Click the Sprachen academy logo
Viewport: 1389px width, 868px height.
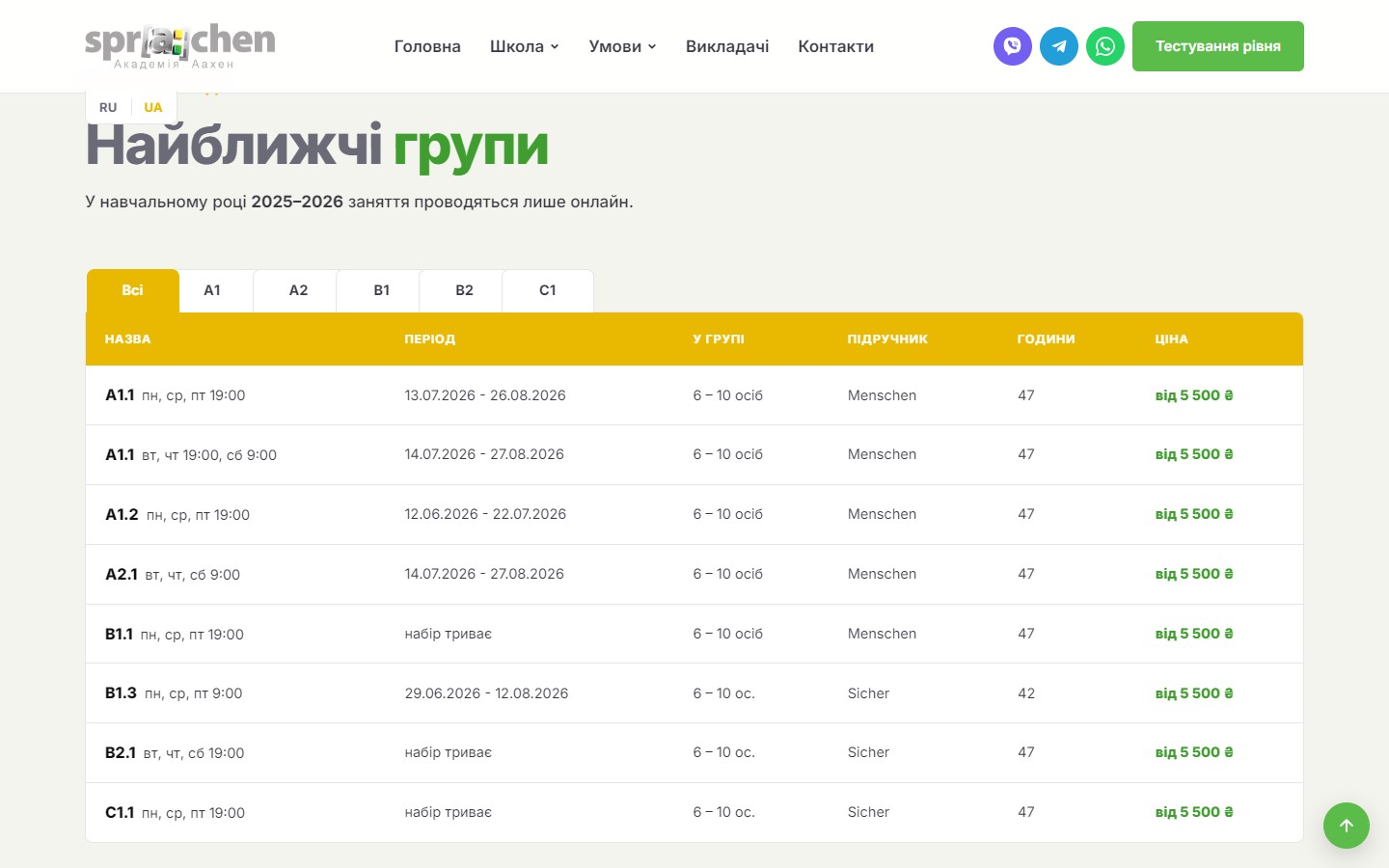coord(180,45)
